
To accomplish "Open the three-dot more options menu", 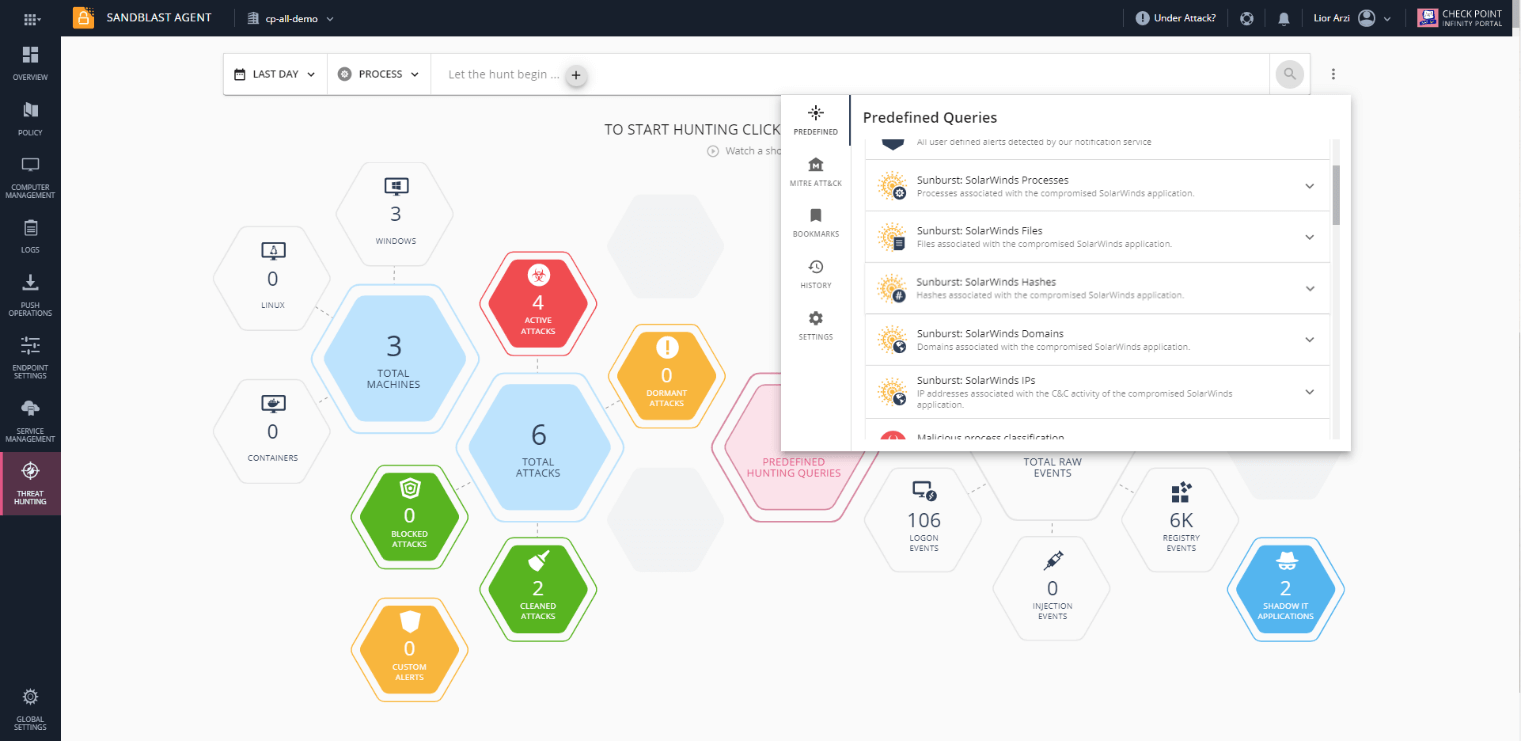I will [1333, 74].
